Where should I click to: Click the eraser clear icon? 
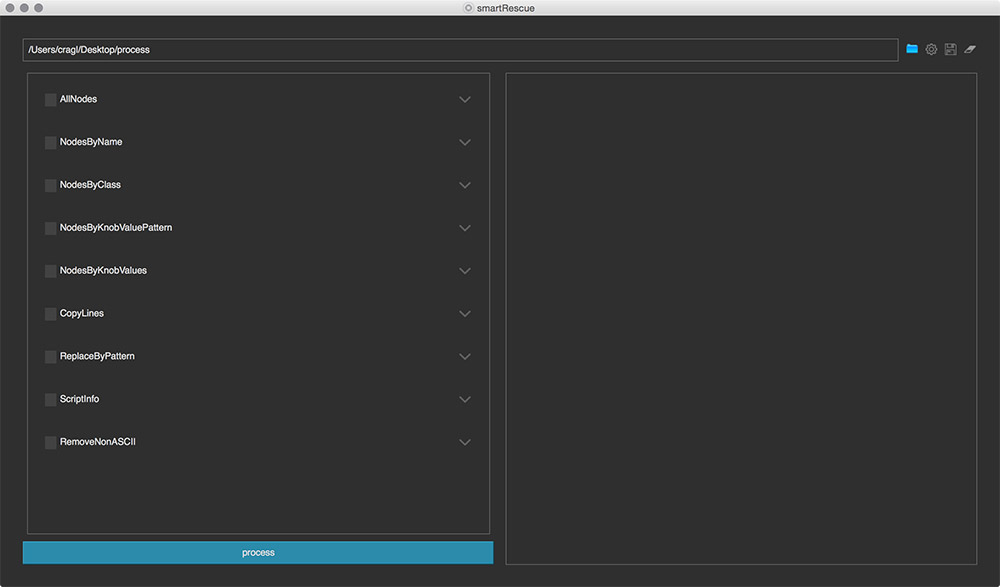click(970, 49)
